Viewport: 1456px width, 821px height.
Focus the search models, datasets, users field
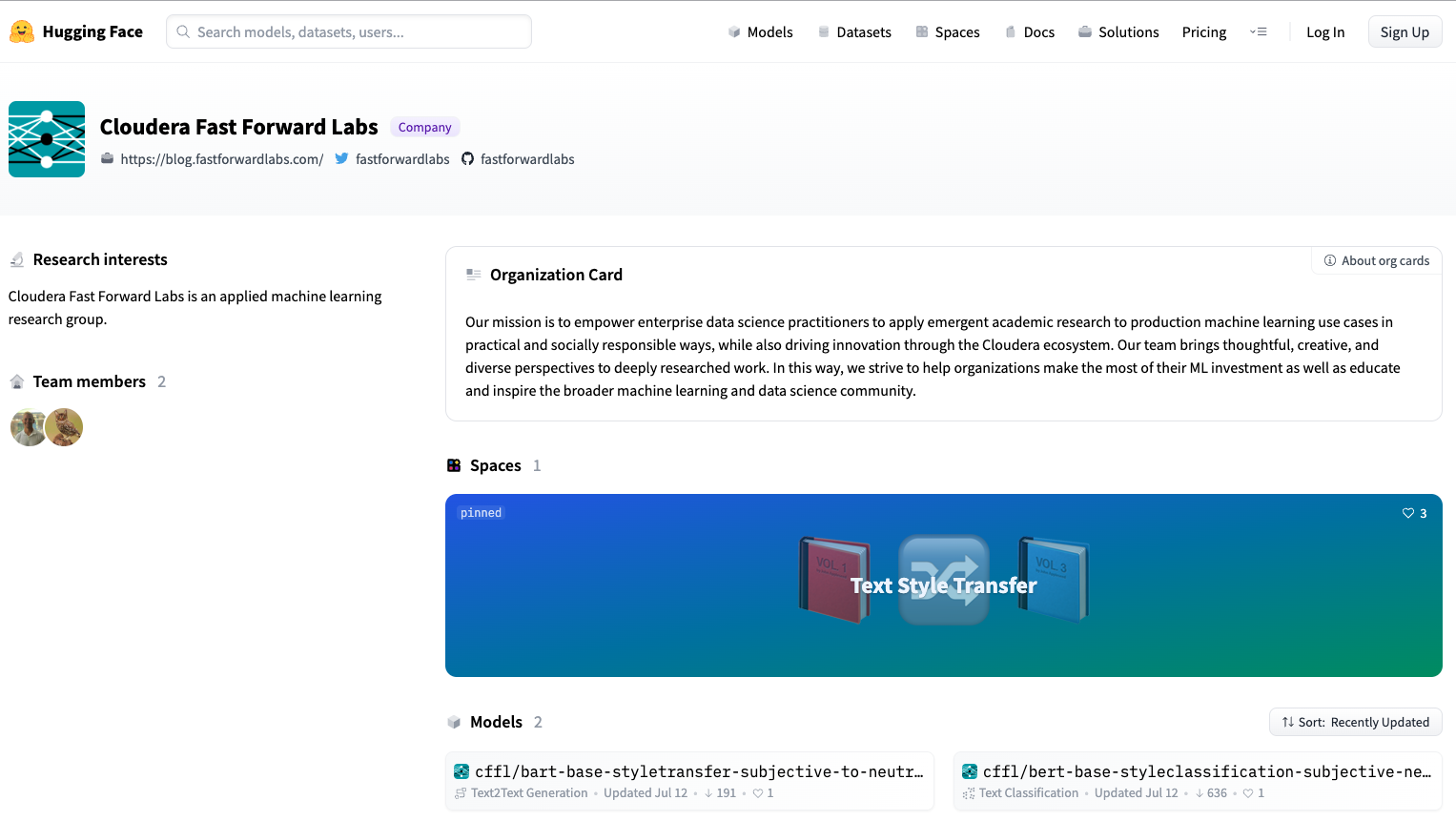click(x=349, y=31)
